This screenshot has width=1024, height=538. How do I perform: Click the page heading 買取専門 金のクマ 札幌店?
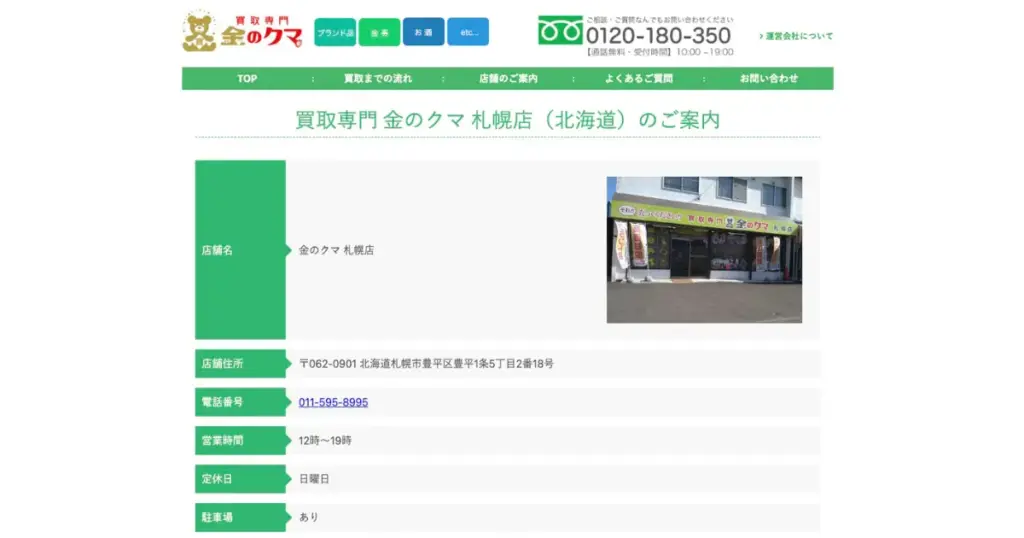(507, 120)
